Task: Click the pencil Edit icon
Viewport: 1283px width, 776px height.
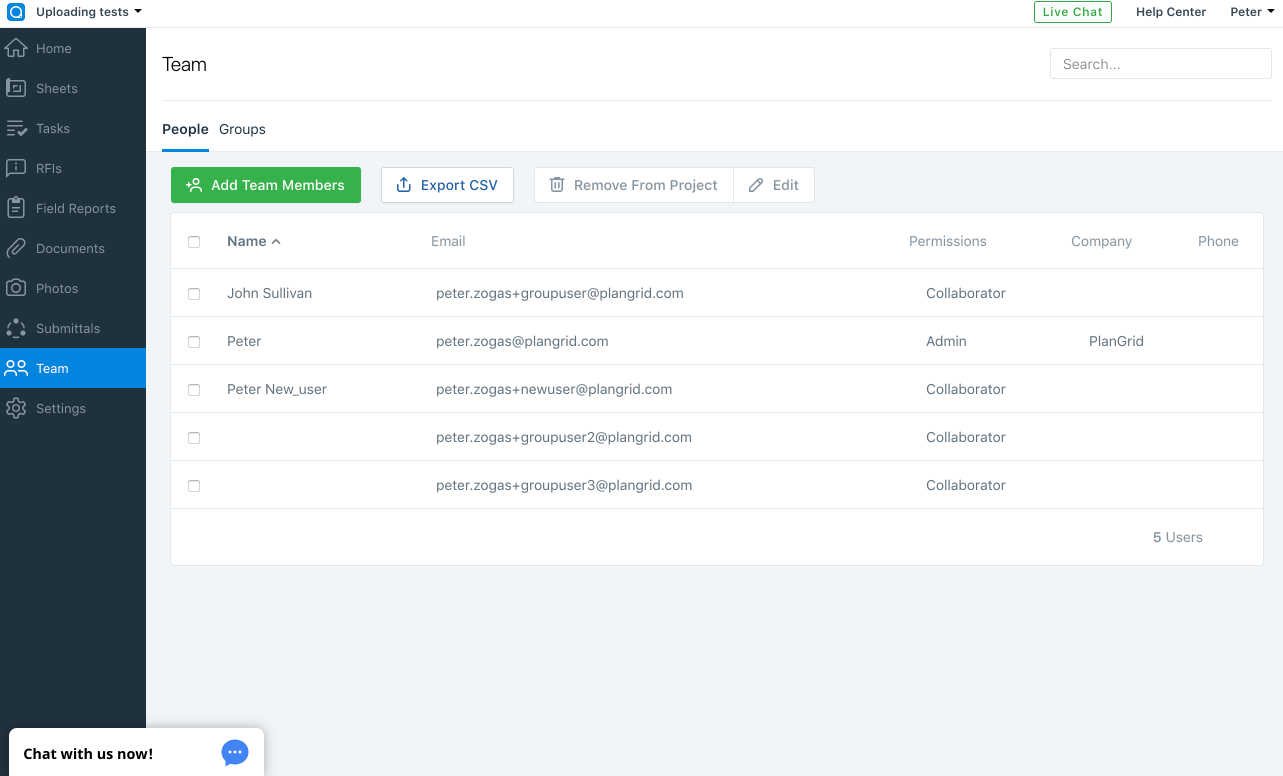Action: point(756,185)
